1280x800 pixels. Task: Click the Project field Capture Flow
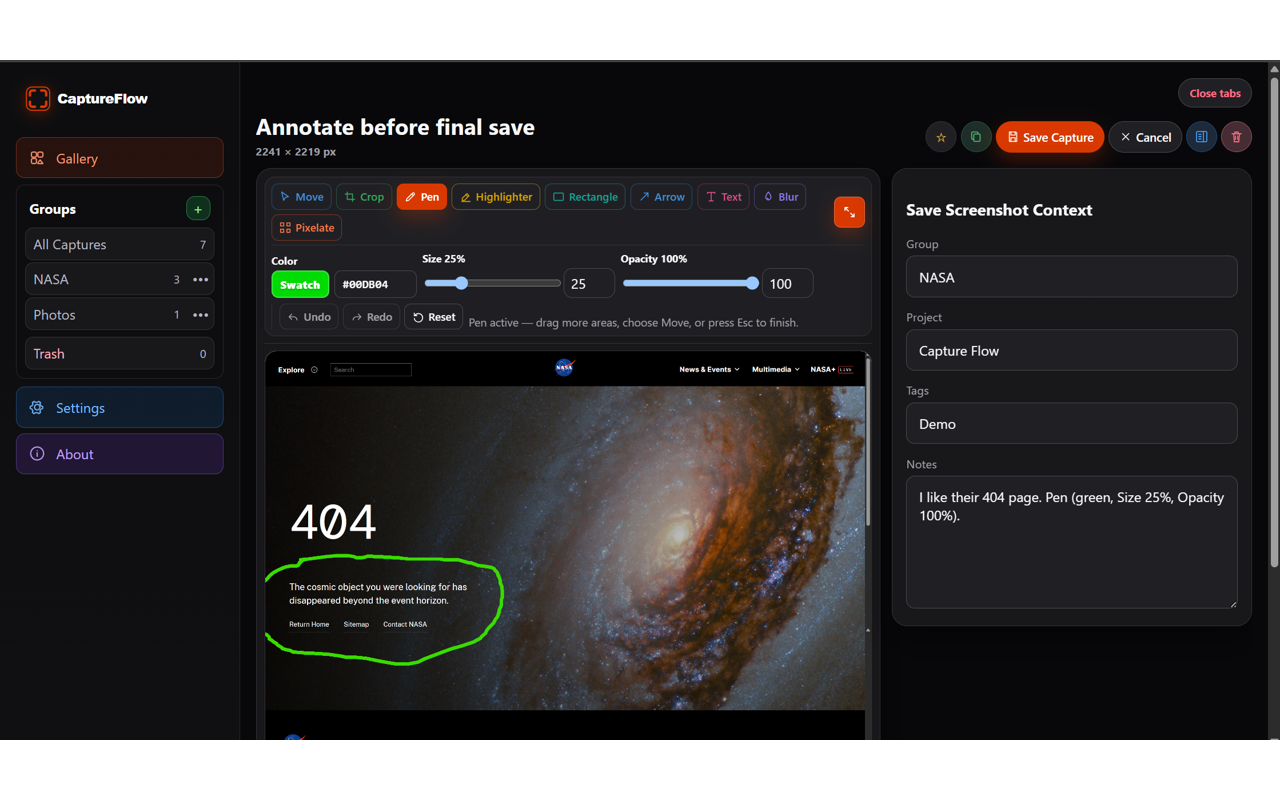click(1071, 351)
